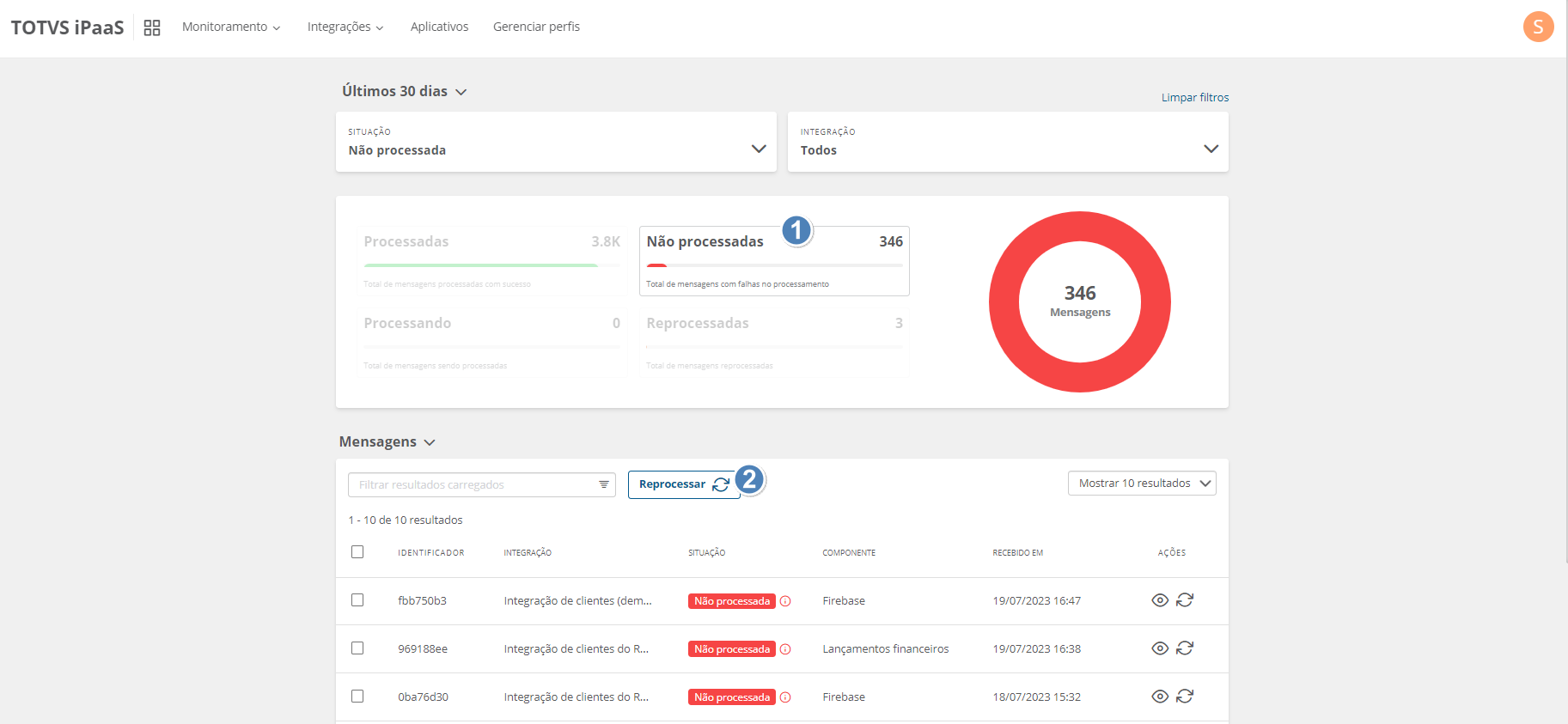The height and width of the screenshot is (724, 1568).
Task: Go to Gerenciar perfis
Action: click(536, 27)
